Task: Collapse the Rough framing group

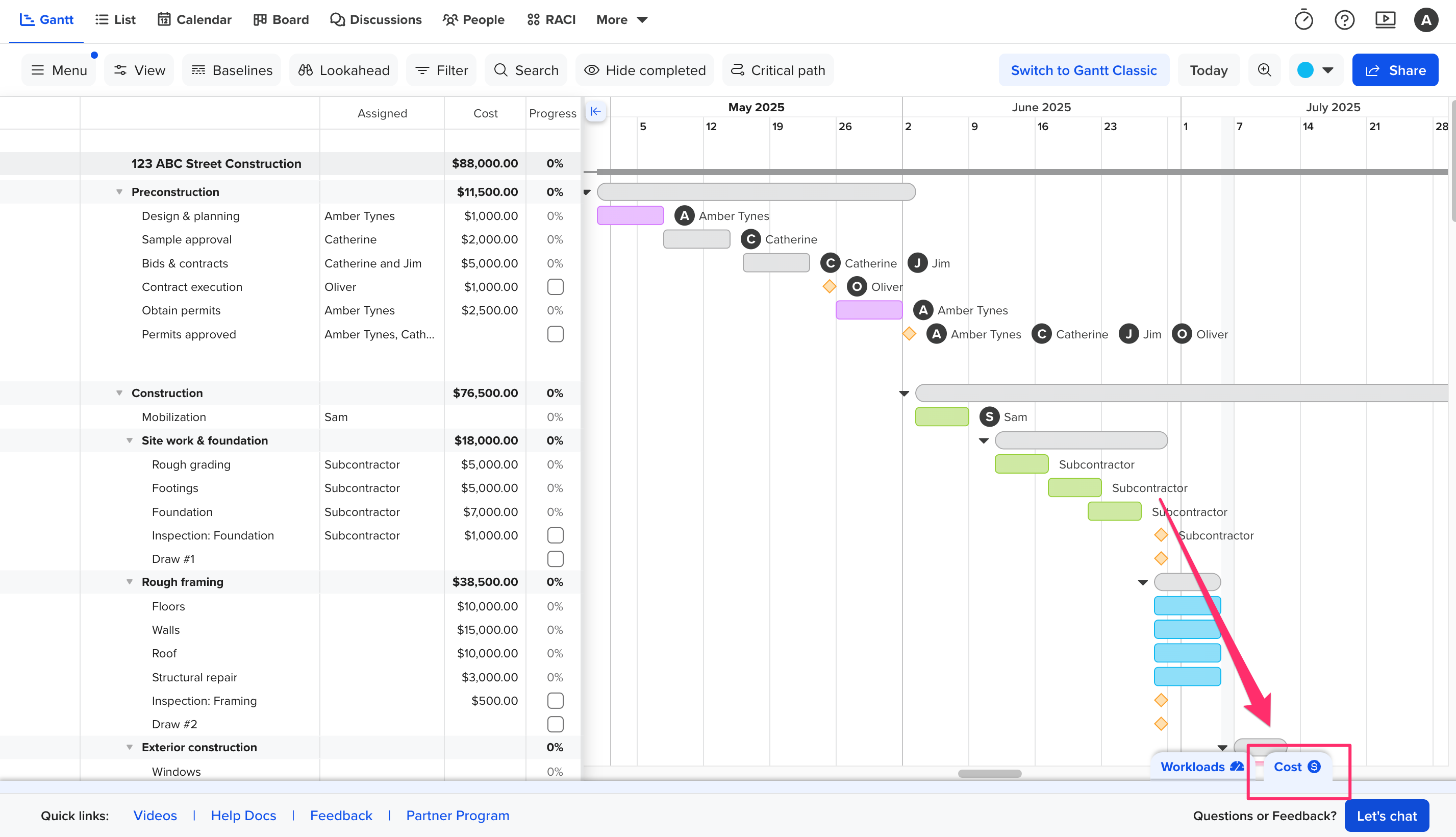Action: tap(130, 582)
